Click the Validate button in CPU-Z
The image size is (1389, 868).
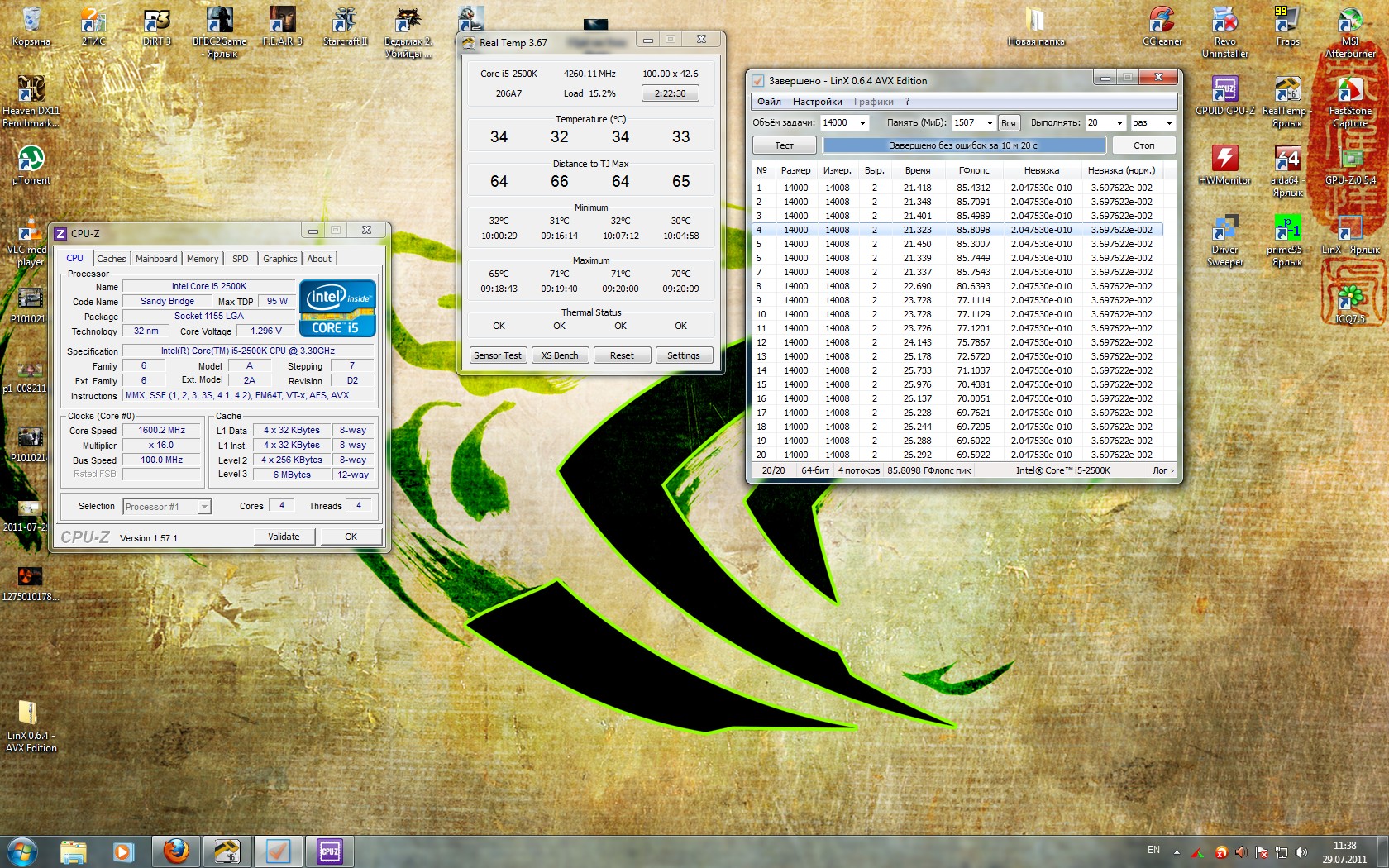284,537
